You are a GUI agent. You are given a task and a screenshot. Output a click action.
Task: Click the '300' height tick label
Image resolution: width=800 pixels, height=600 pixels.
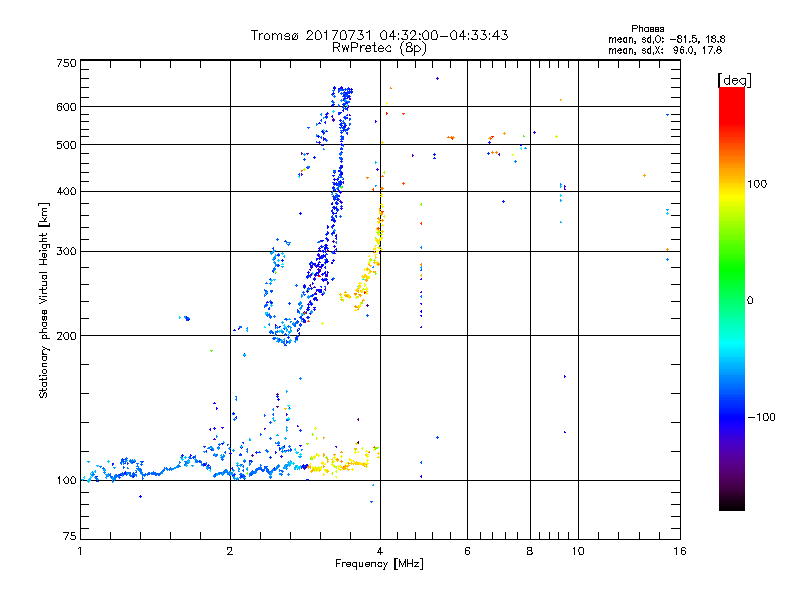click(x=66, y=251)
